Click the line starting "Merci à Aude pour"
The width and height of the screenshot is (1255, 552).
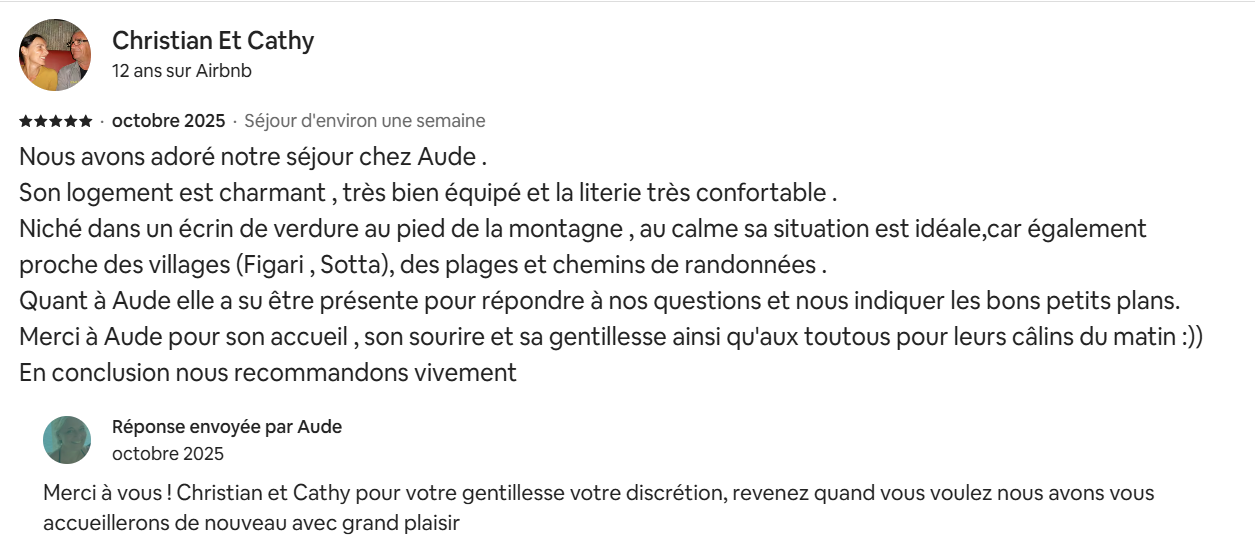610,337
